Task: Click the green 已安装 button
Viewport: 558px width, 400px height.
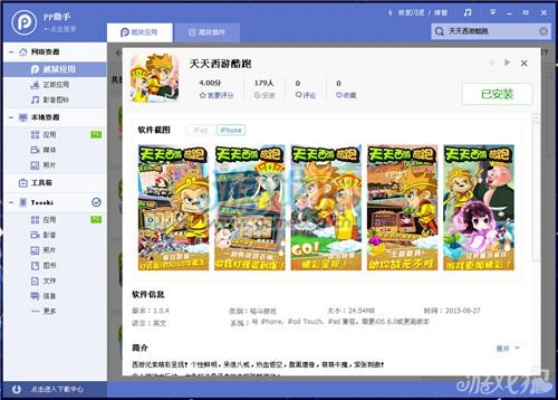Action: (x=497, y=94)
